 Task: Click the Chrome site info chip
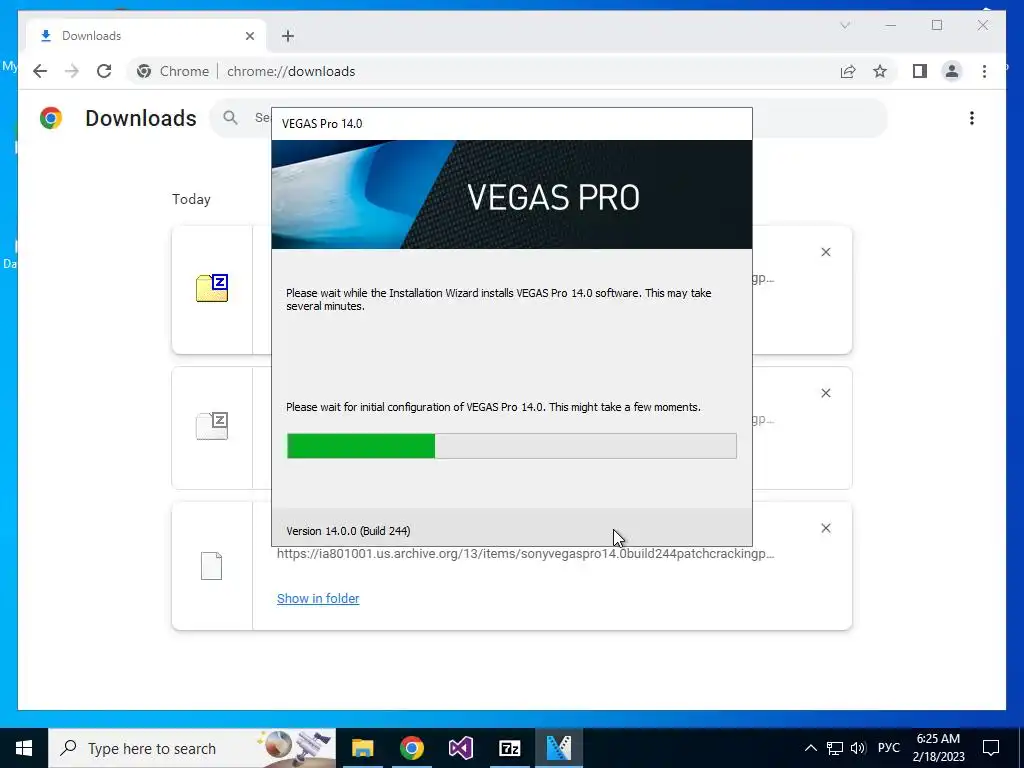(173, 71)
